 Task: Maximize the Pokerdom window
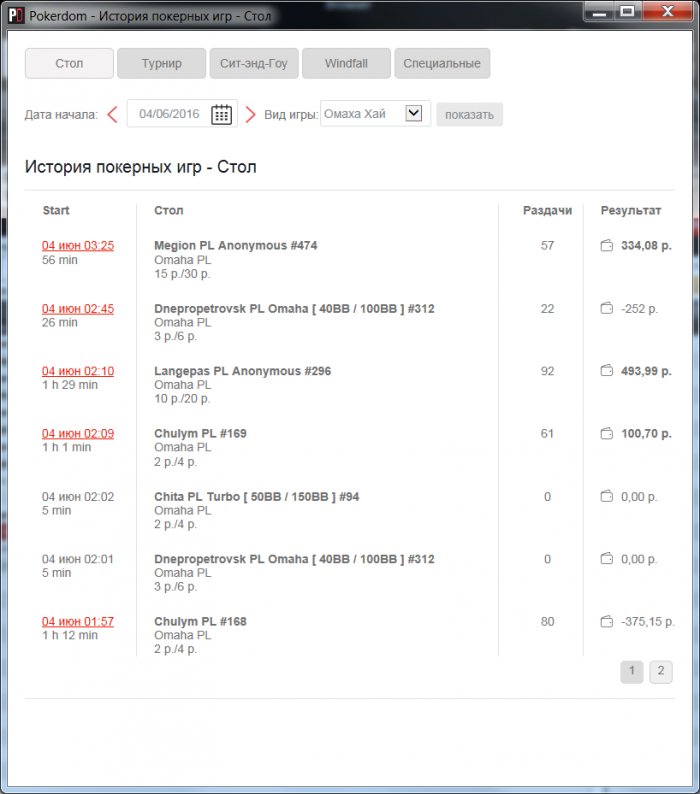pos(627,12)
